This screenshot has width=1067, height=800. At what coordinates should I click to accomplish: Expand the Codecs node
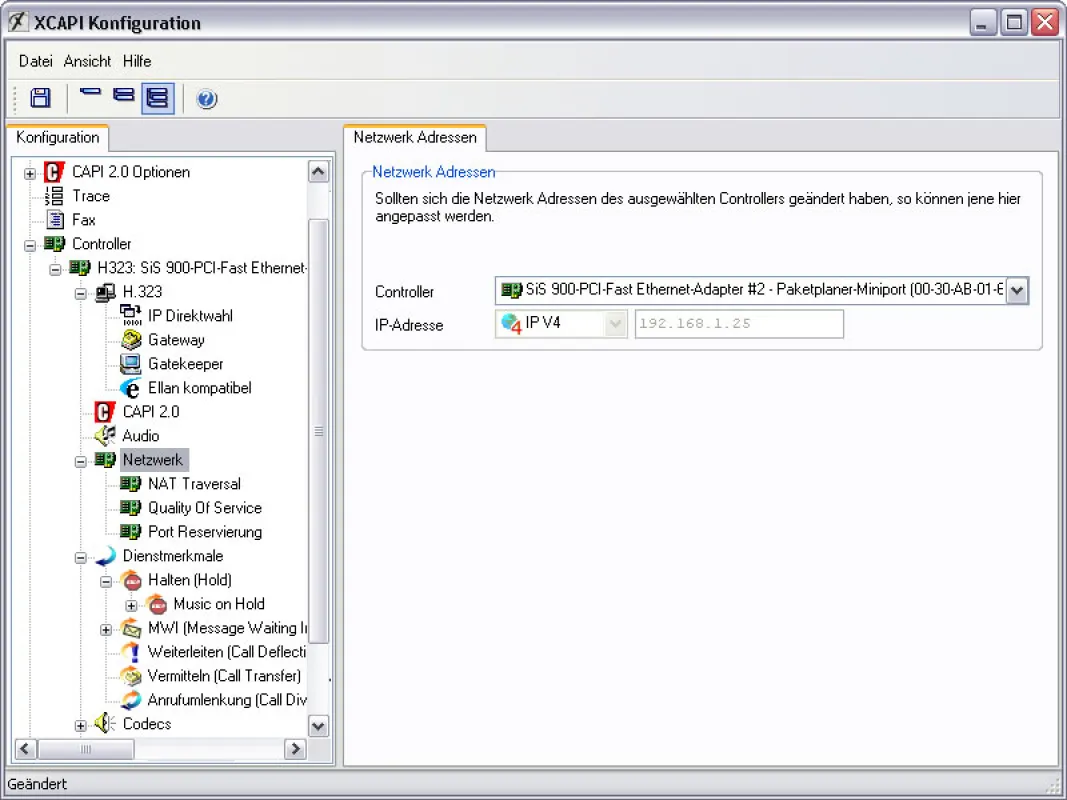click(x=80, y=726)
